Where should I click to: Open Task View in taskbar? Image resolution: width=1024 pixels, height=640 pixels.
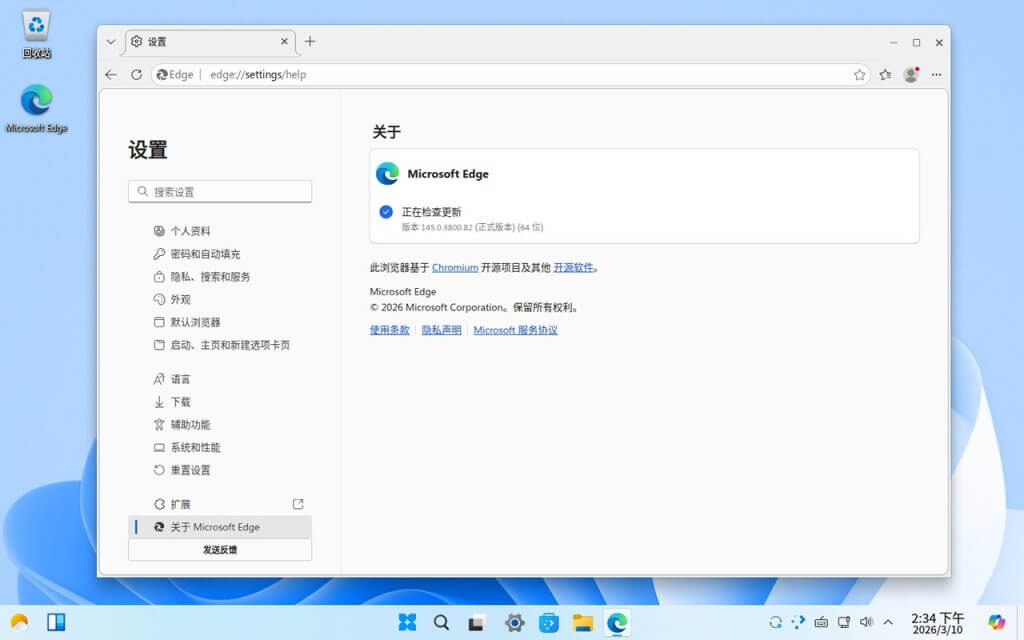tap(476, 622)
